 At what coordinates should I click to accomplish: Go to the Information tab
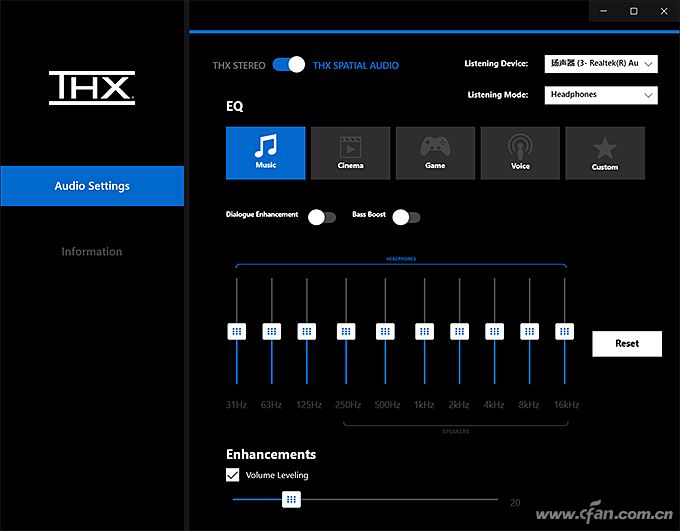point(92,252)
